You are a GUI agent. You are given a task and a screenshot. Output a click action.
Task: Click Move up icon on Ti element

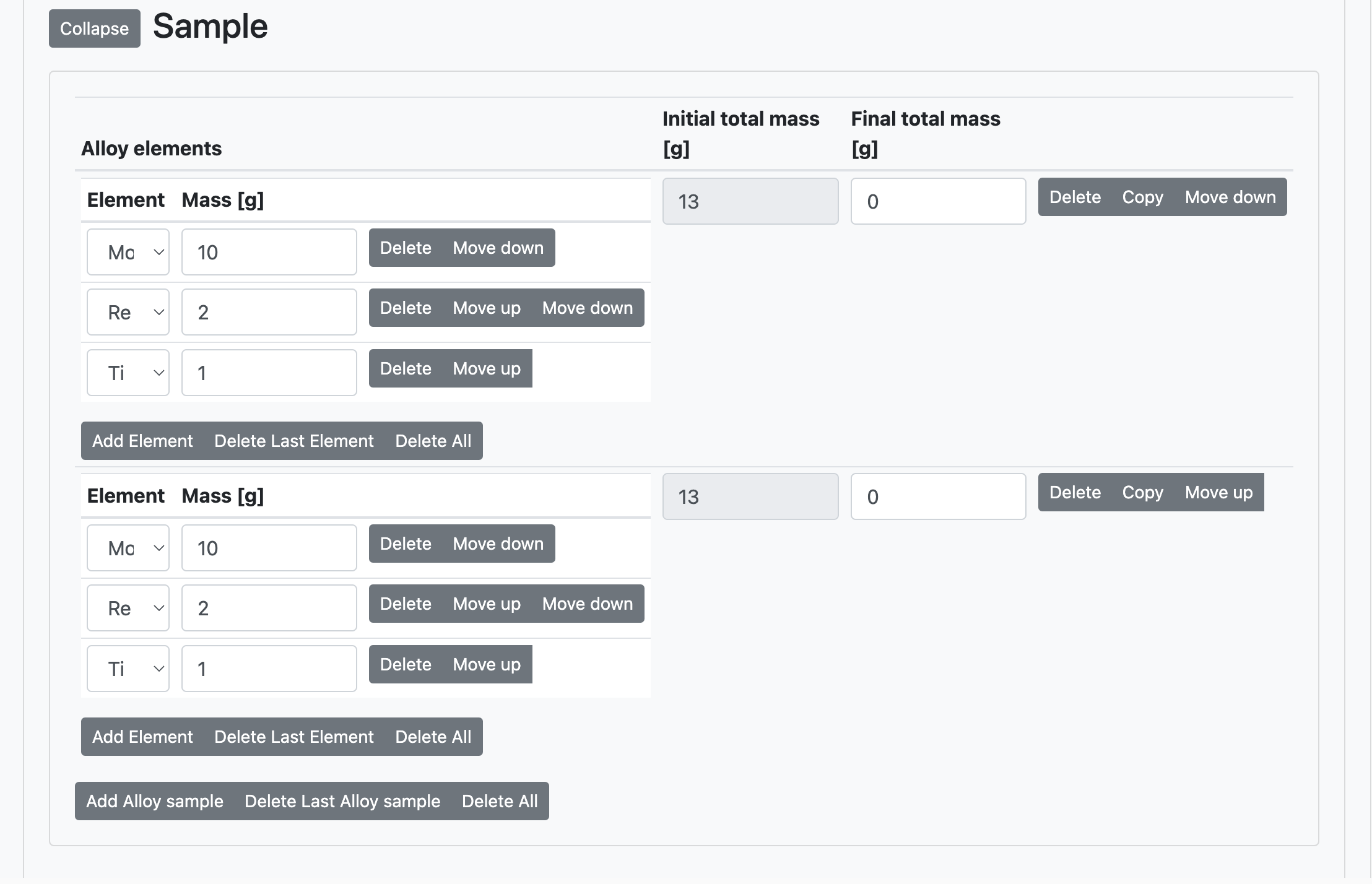coord(487,368)
